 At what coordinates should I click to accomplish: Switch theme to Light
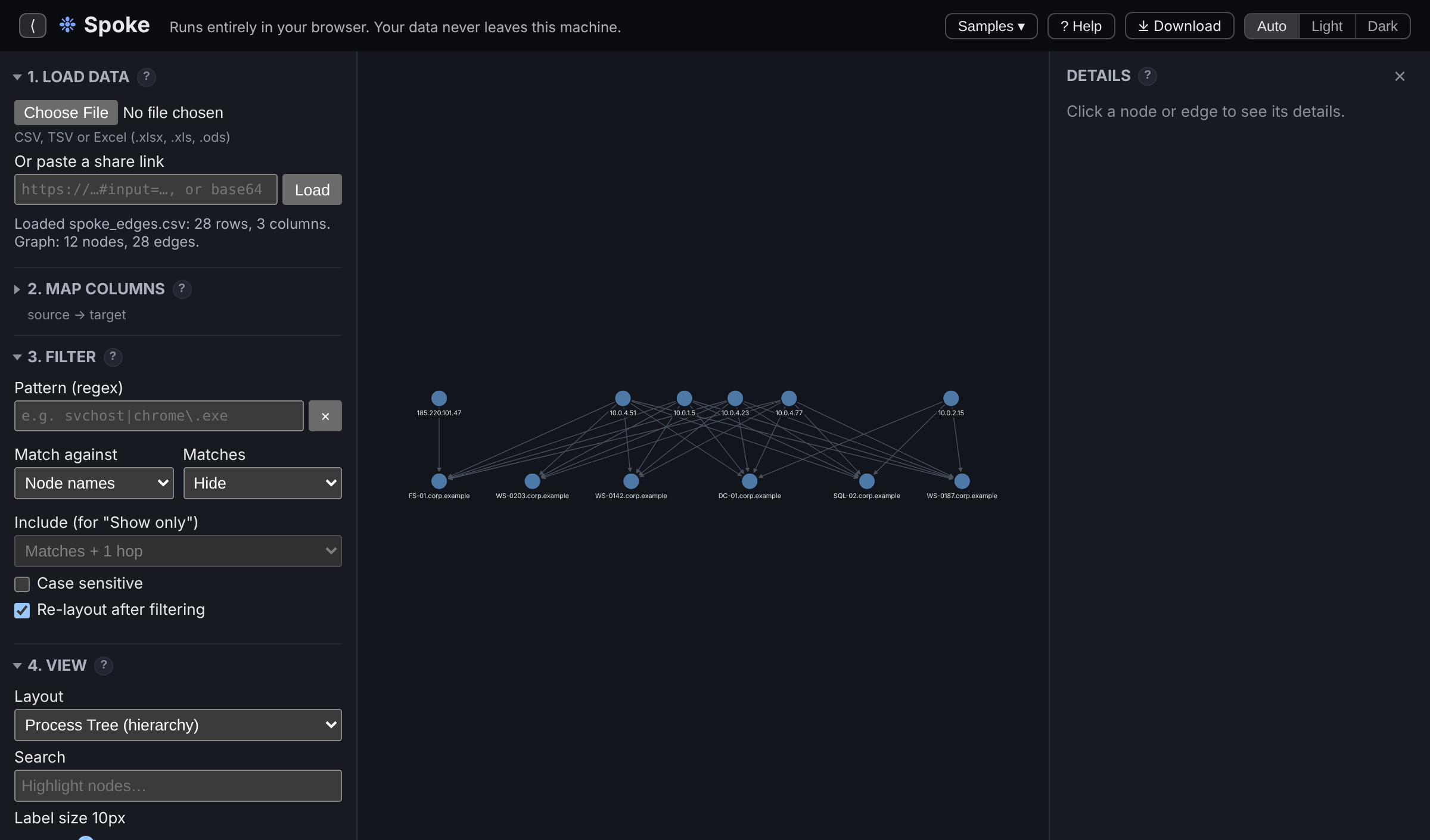[1327, 26]
